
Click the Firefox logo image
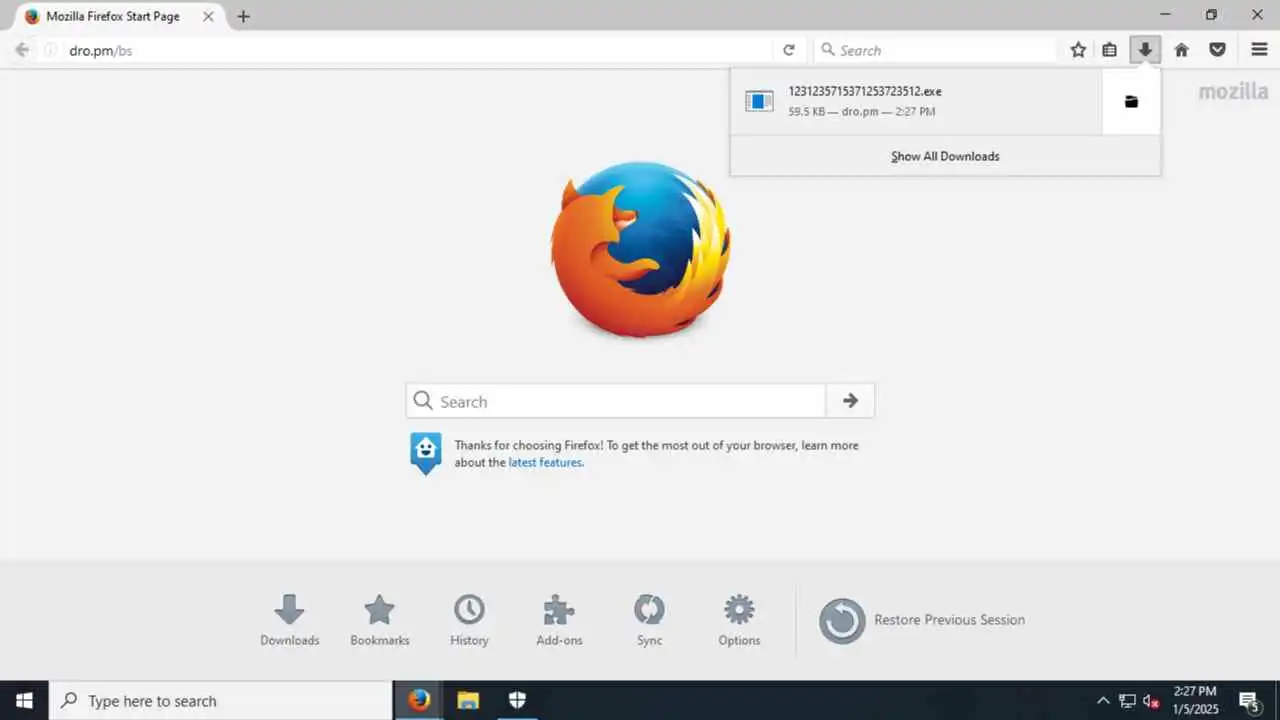tap(640, 250)
